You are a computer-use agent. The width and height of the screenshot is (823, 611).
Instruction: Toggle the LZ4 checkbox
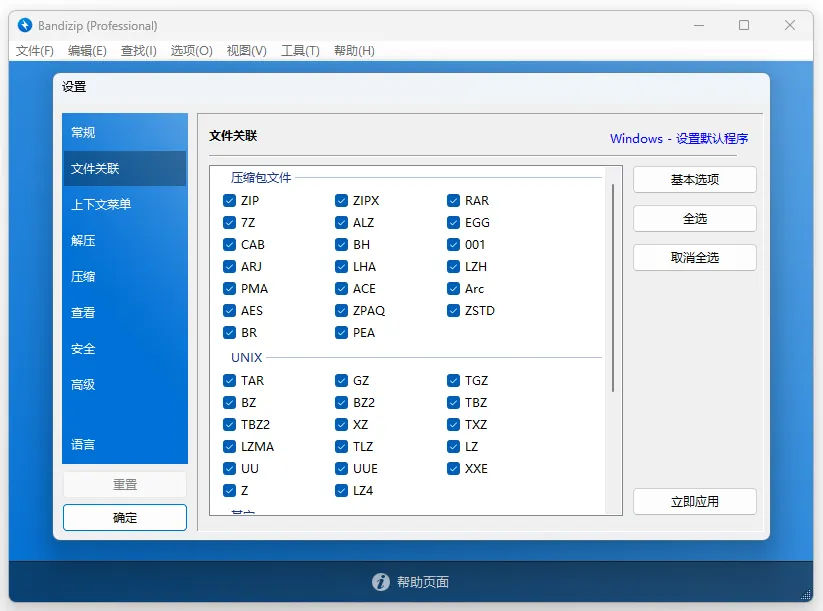coord(341,491)
